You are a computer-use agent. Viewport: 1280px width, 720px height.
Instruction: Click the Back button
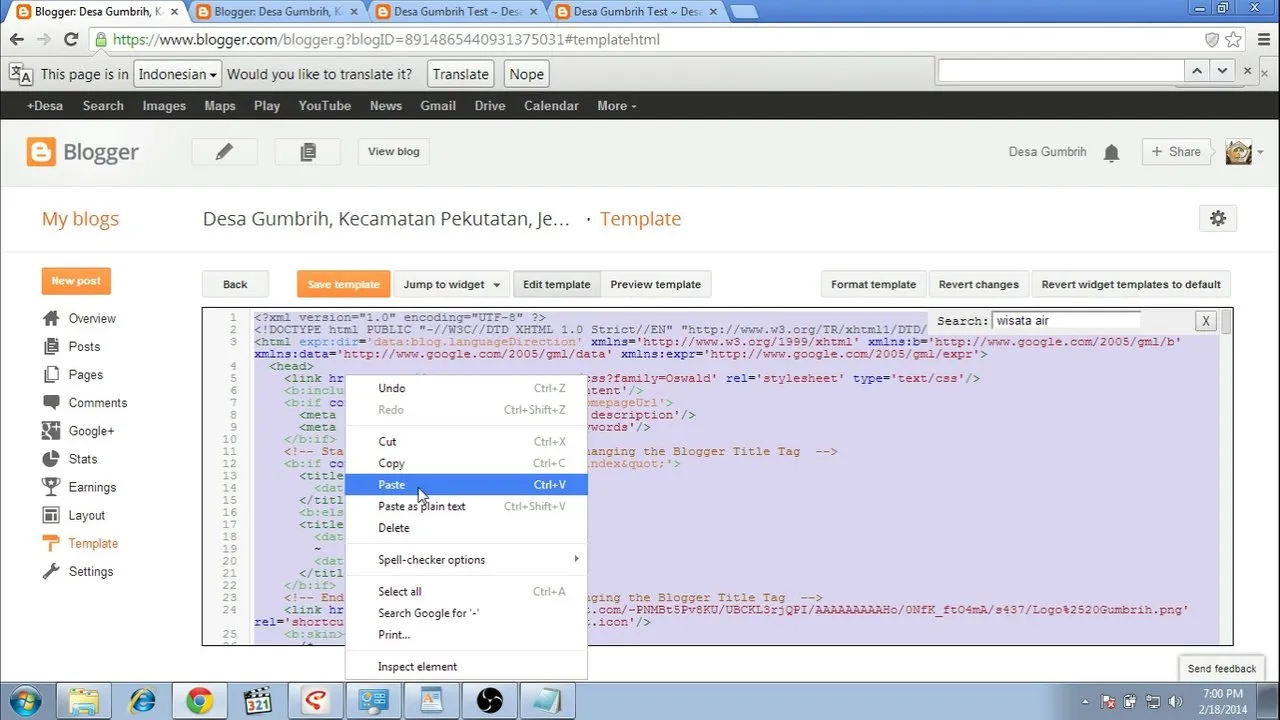(x=235, y=284)
